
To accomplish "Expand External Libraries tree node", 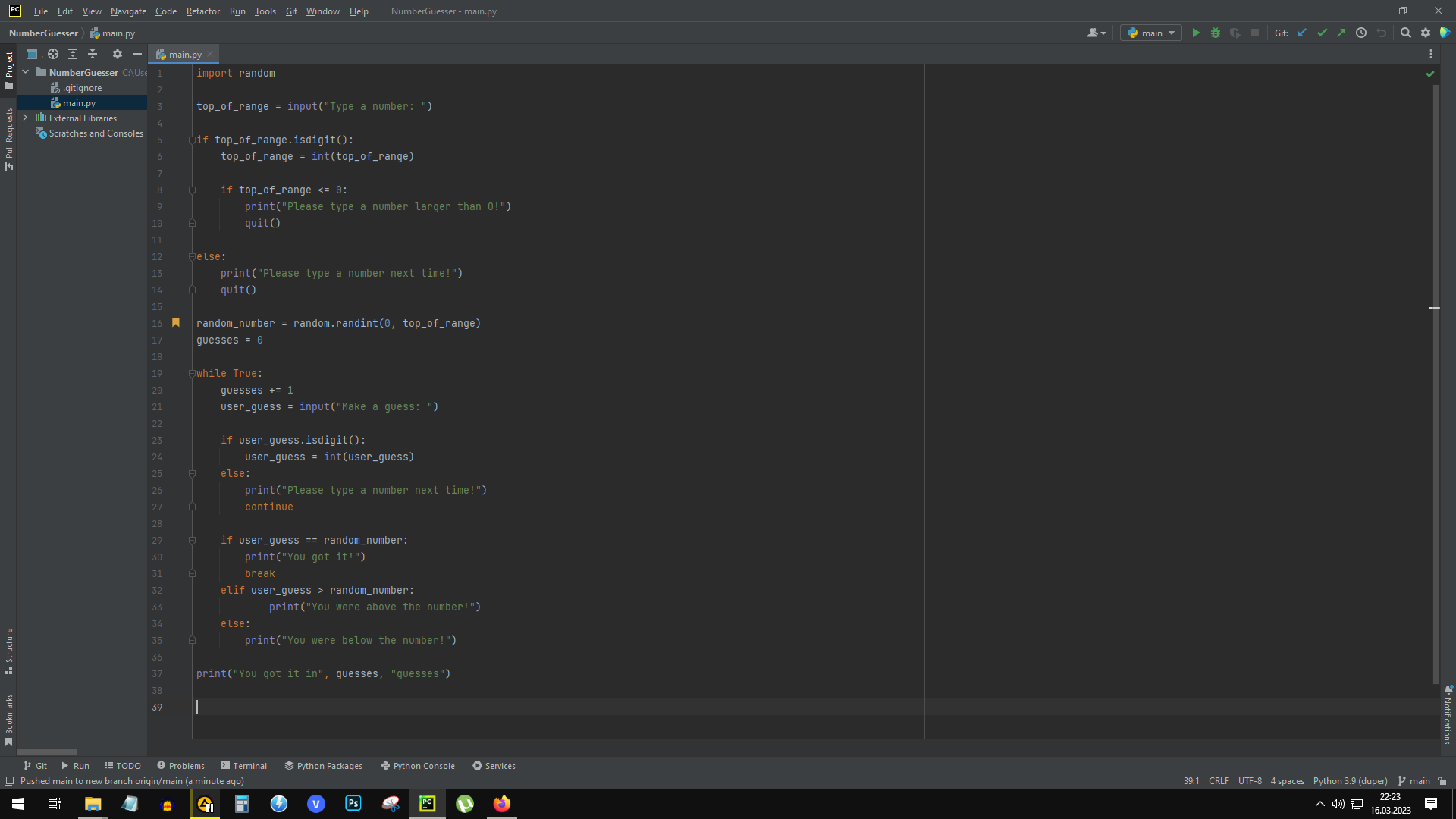I will (26, 118).
